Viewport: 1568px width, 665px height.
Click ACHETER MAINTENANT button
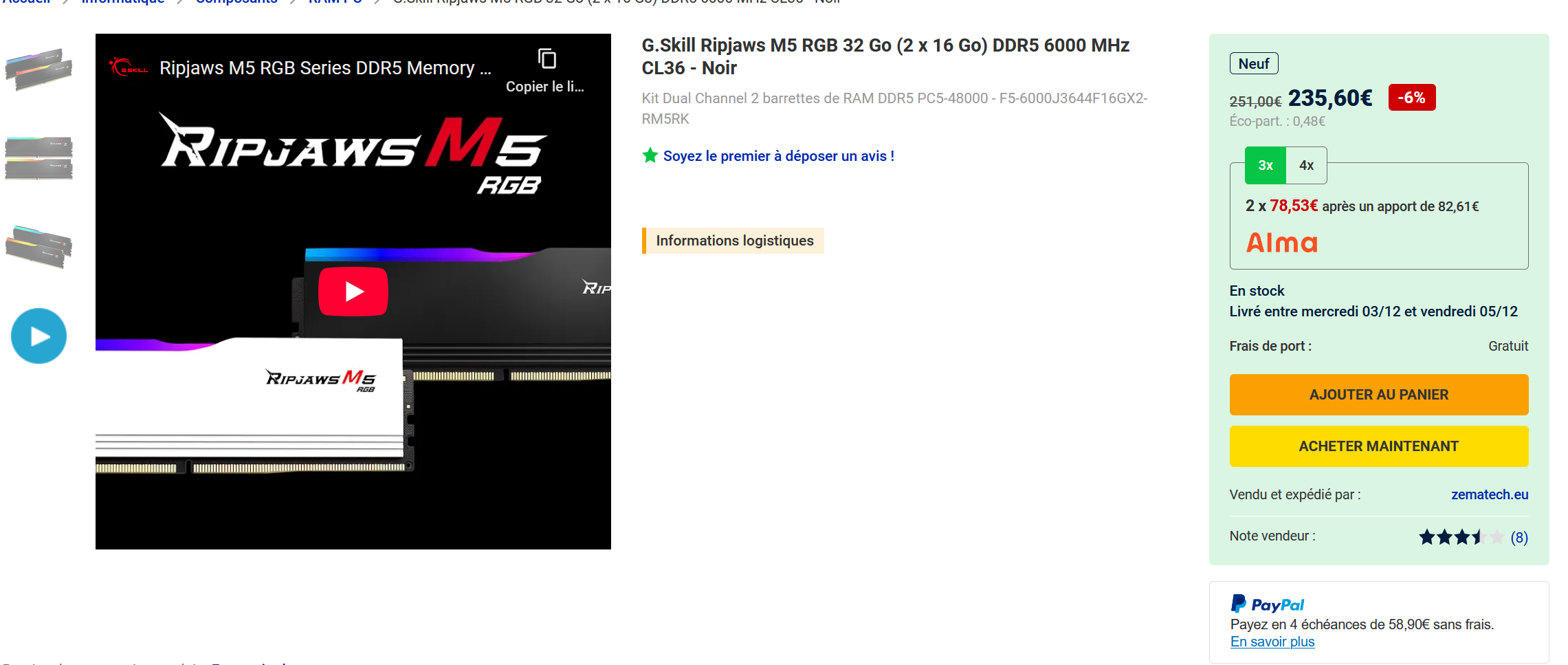pos(1378,446)
